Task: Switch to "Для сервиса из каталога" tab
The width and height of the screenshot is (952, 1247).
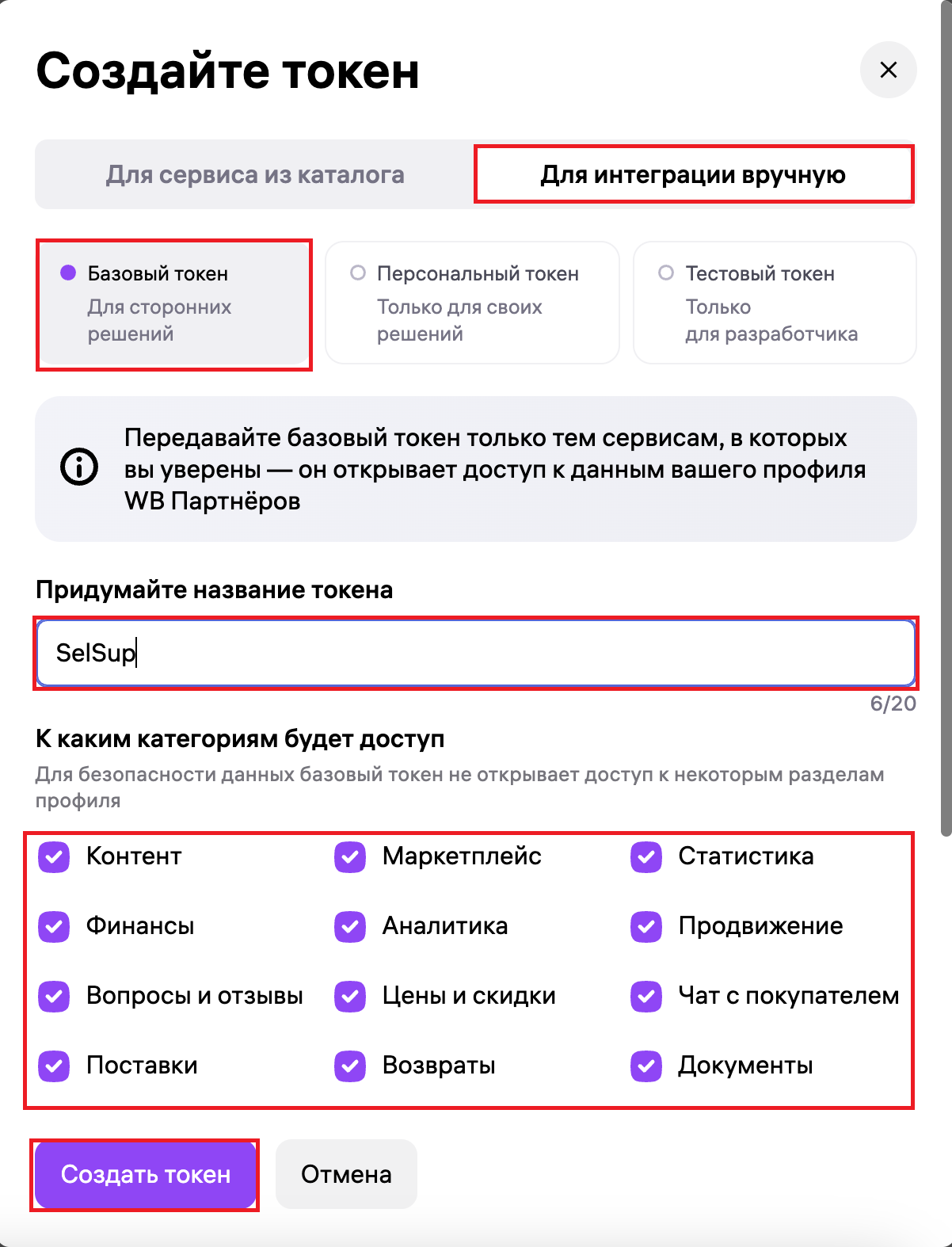Action: 255,174
